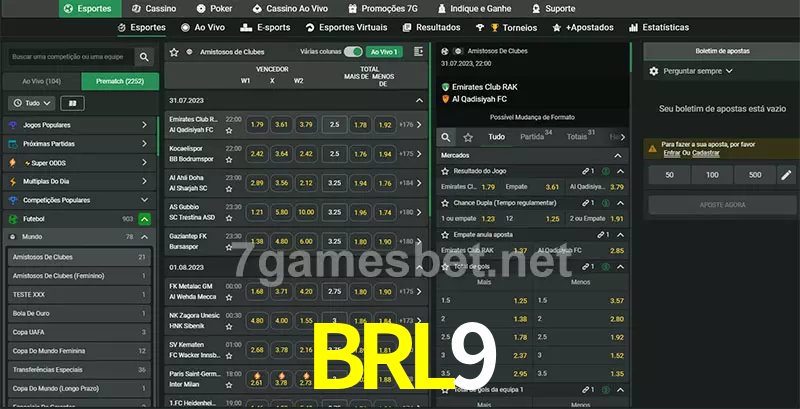Go to Ao Vivo sub-navigation

pos(203,28)
